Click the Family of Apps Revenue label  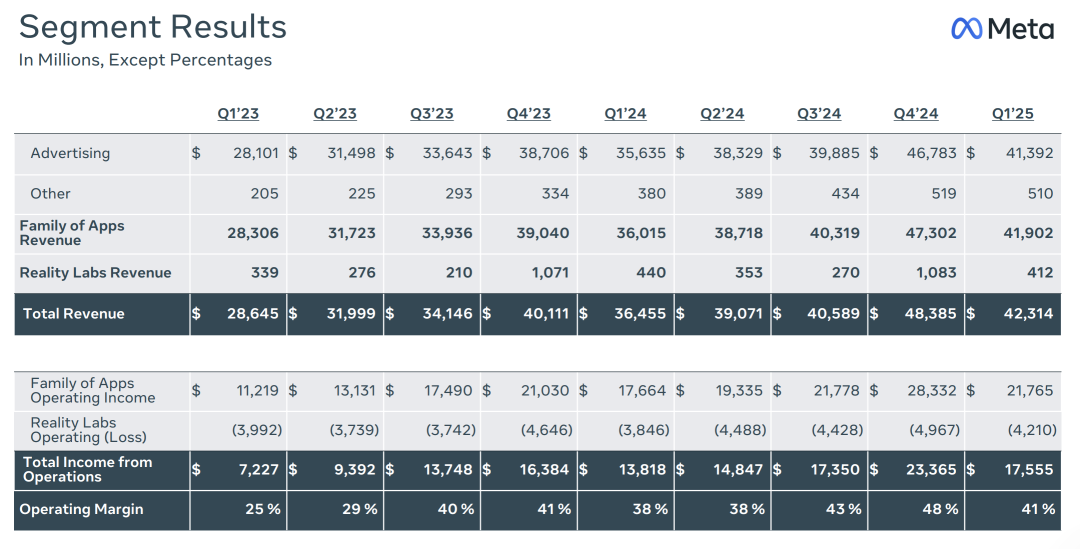72,233
